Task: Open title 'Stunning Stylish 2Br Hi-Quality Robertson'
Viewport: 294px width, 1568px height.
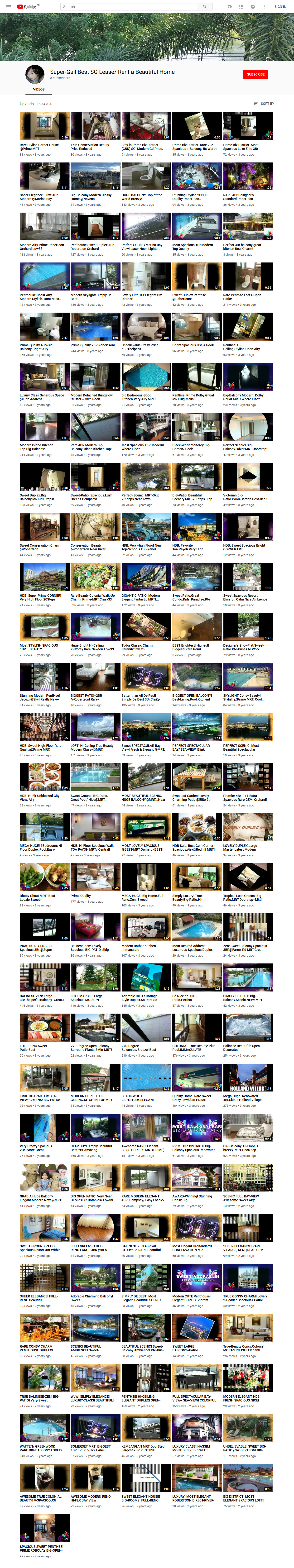Action: [190, 197]
